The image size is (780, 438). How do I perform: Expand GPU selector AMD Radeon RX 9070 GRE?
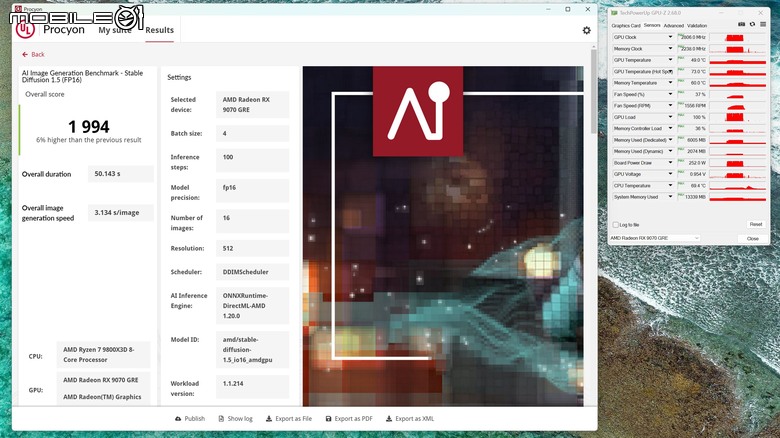[655, 238]
